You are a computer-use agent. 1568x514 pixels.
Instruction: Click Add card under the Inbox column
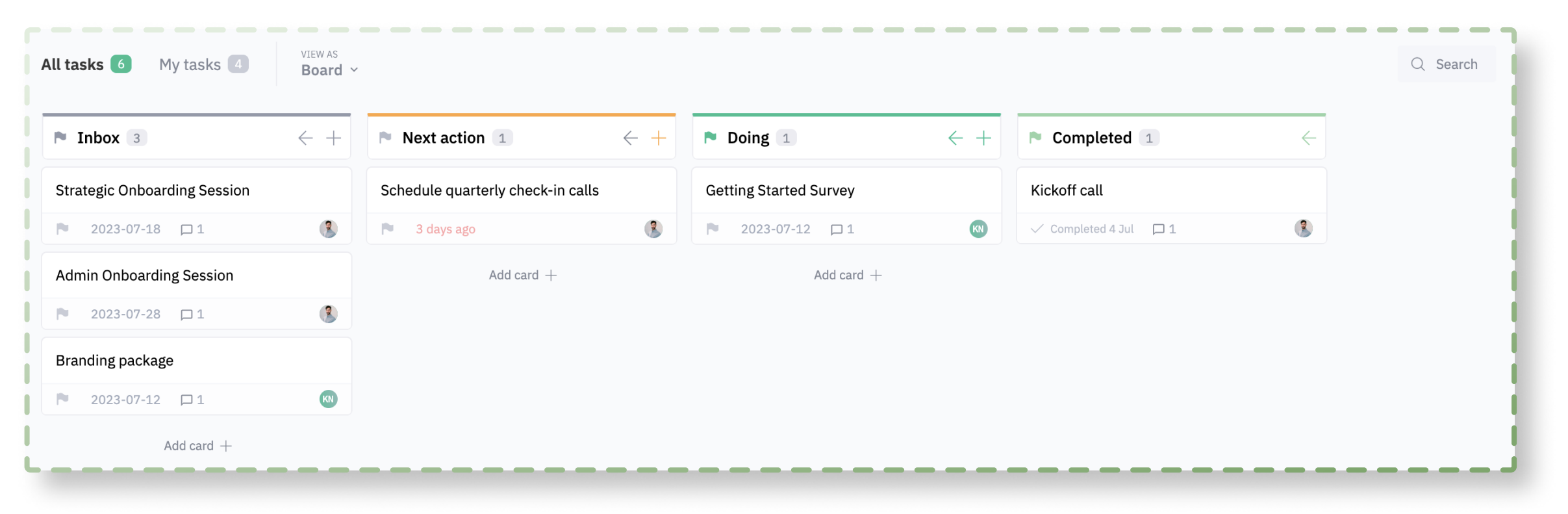[x=196, y=446]
